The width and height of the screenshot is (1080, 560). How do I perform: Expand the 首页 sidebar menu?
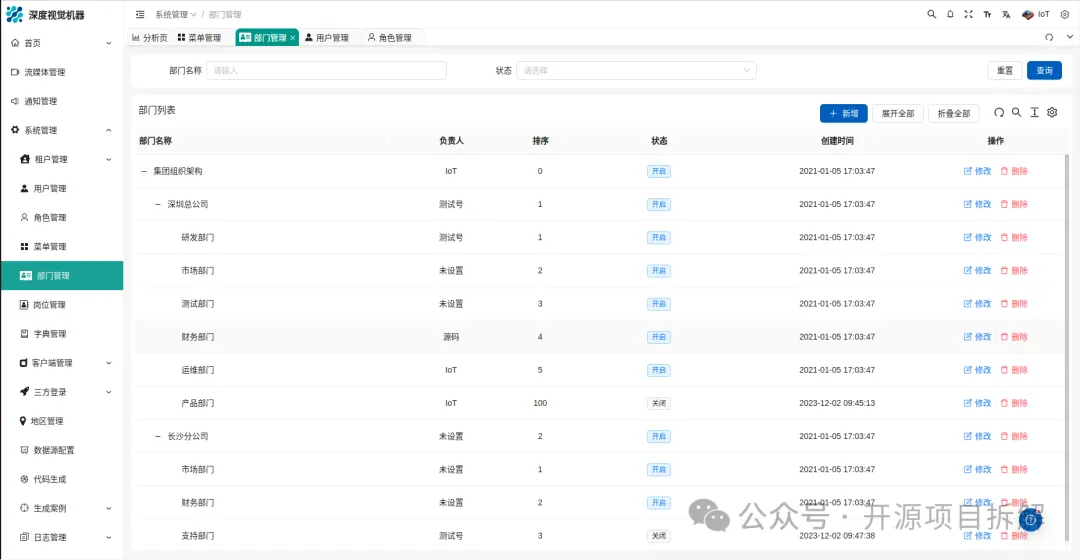pyautogui.click(x=62, y=43)
